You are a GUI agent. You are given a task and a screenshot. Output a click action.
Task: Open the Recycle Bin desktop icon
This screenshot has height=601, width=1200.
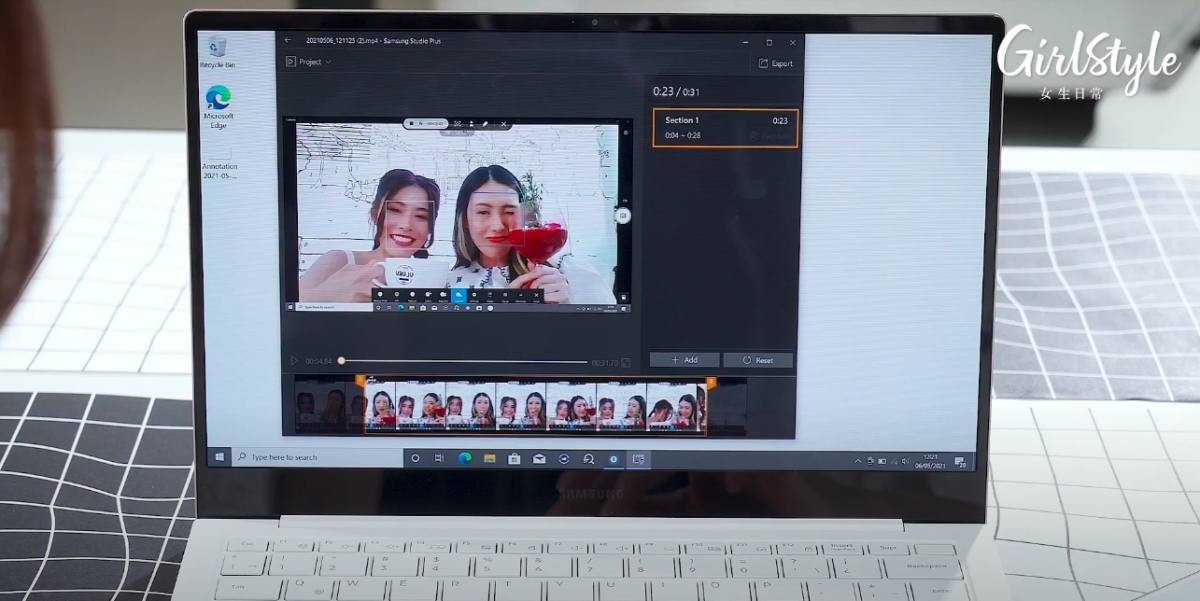217,50
